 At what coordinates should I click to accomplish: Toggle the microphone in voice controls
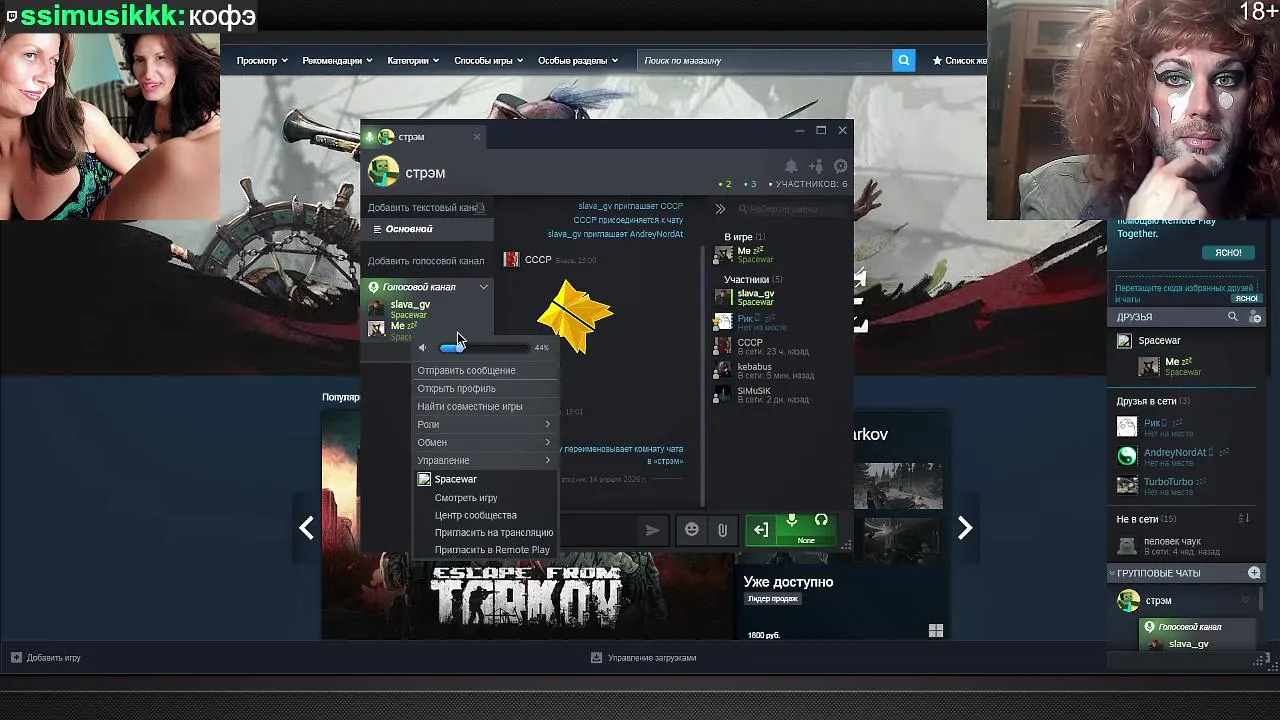point(792,521)
